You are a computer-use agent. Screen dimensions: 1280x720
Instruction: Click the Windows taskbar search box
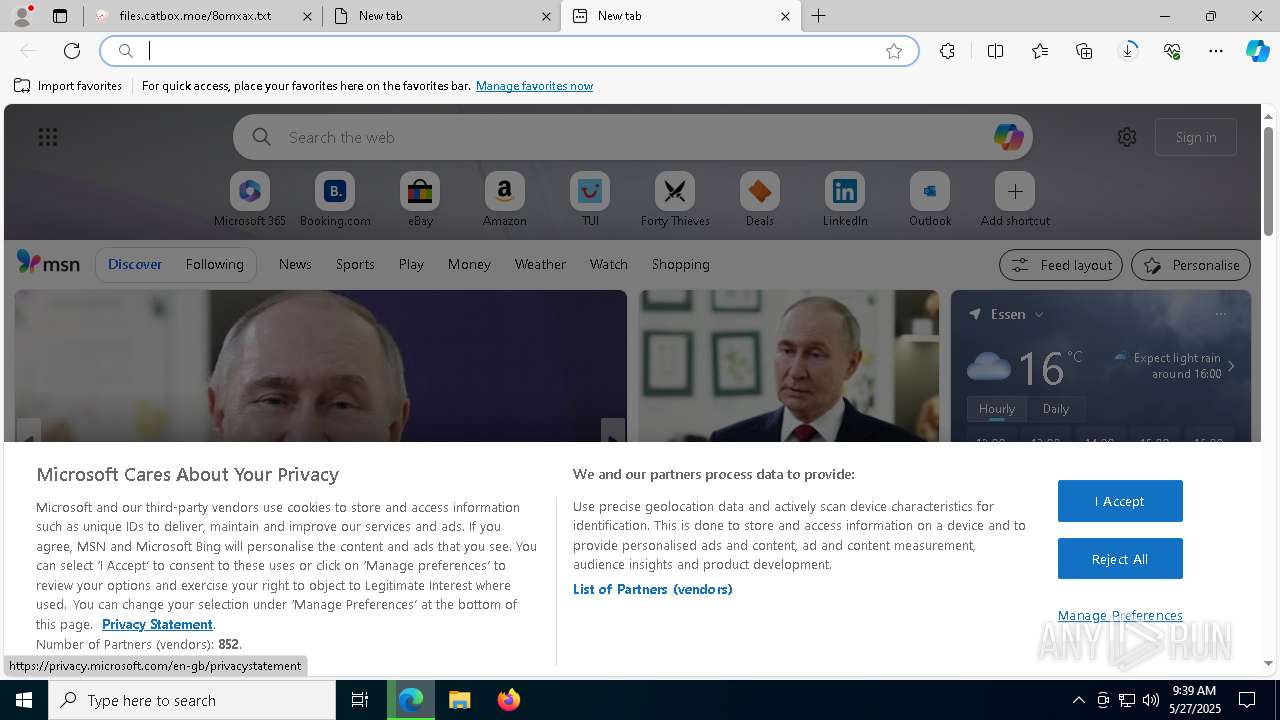click(192, 700)
